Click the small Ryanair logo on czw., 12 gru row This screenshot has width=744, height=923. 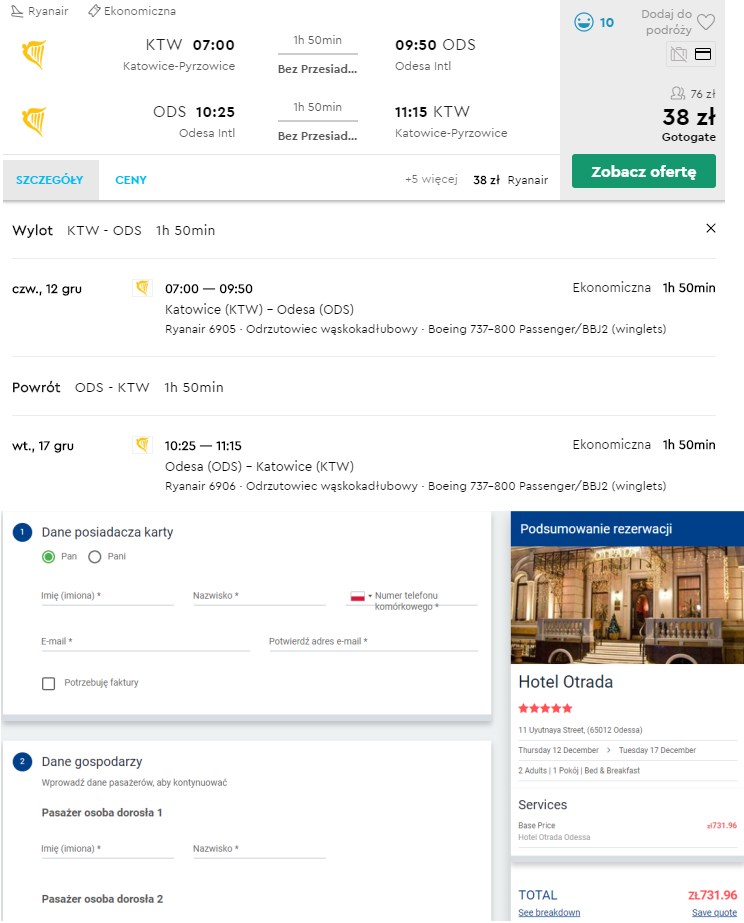pos(142,287)
